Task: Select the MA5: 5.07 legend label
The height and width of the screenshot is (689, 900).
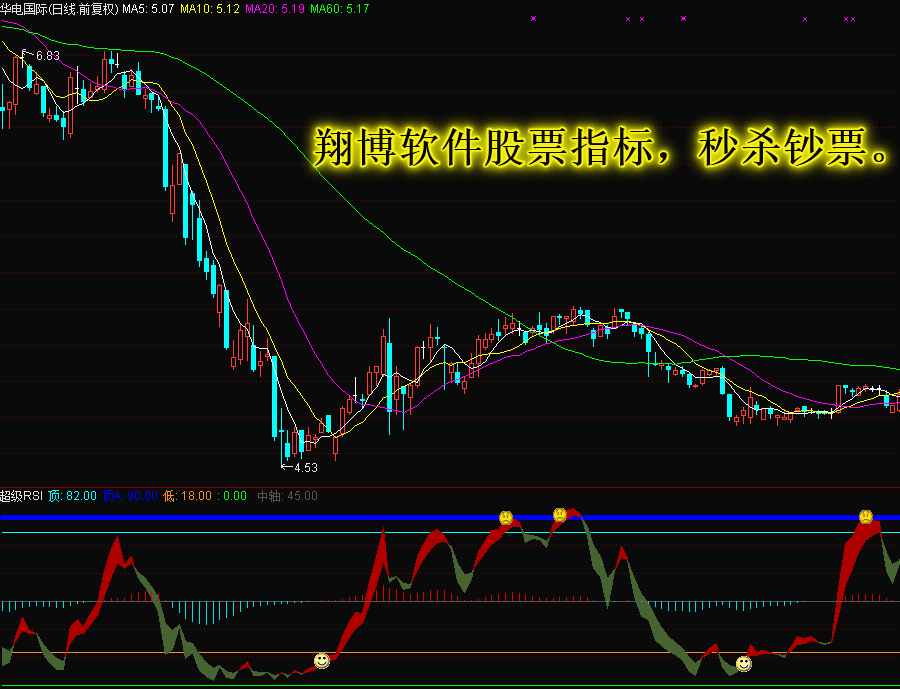Action: 148,9
